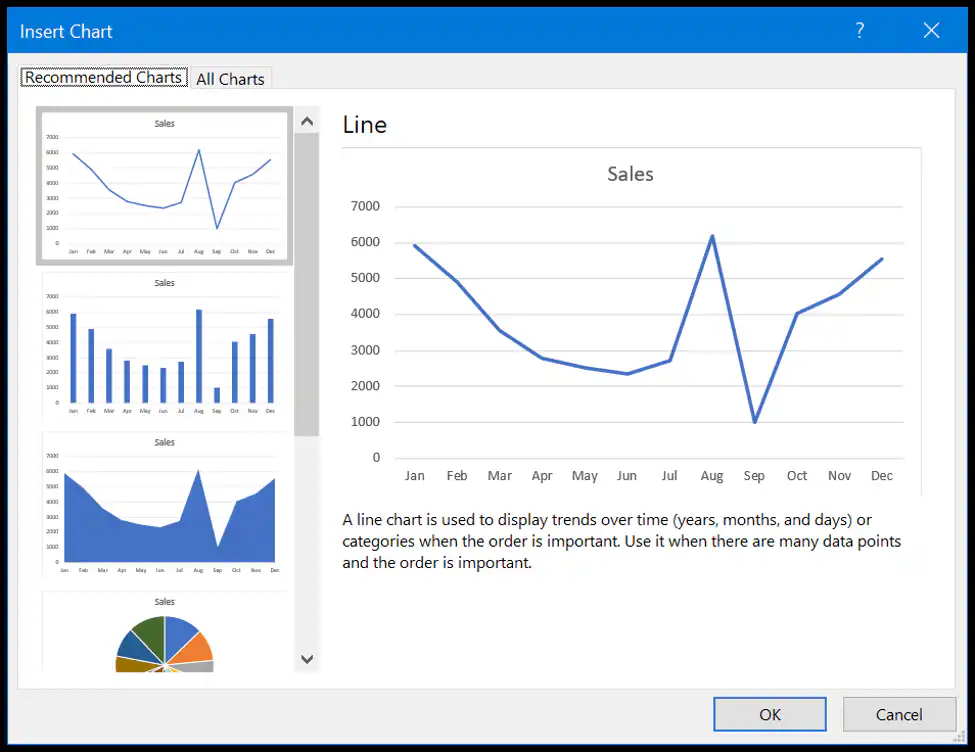Click the Sales title in the preview chart
The height and width of the screenshot is (752, 975).
pyautogui.click(x=630, y=174)
